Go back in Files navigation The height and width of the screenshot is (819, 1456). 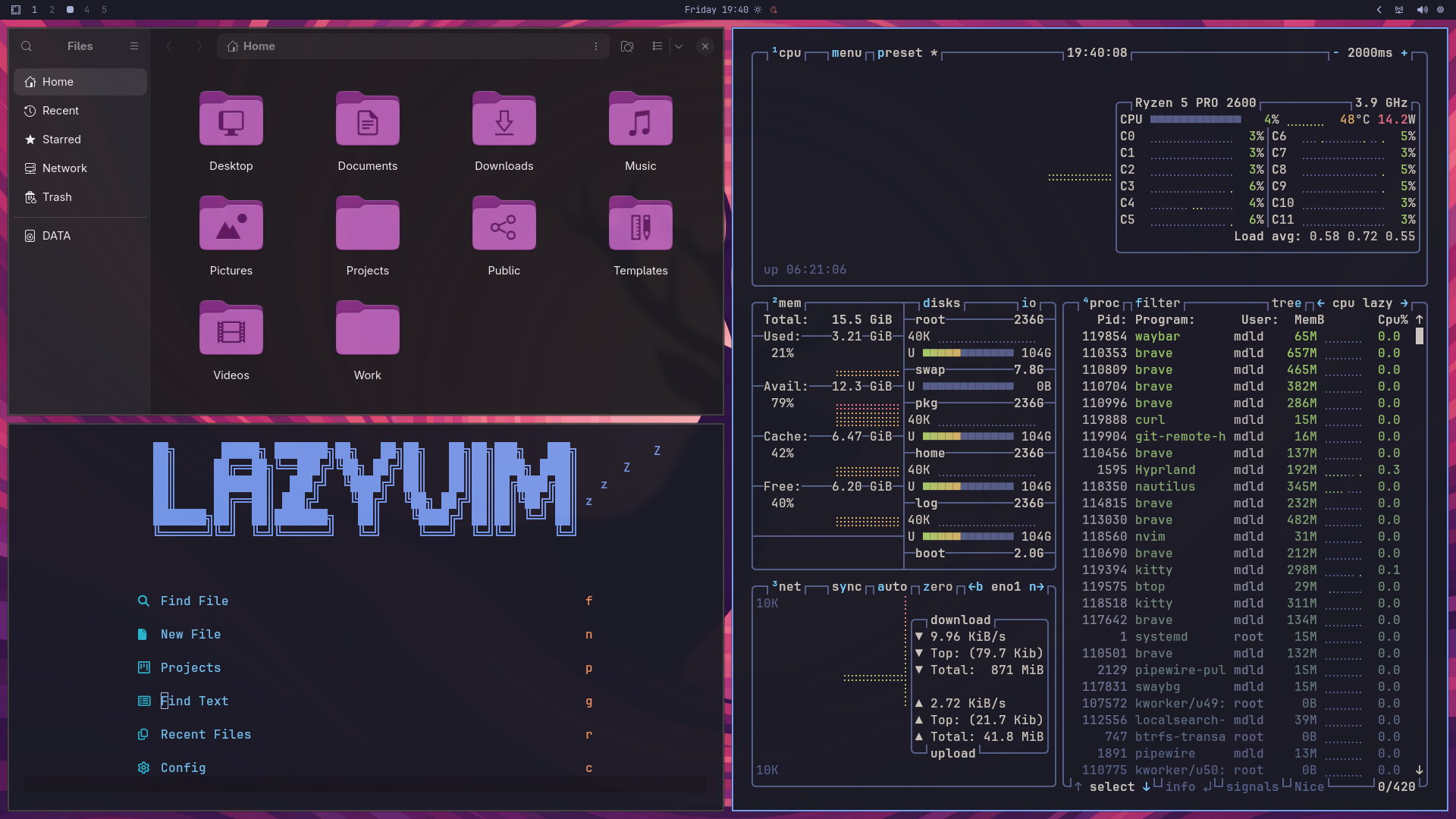169,46
